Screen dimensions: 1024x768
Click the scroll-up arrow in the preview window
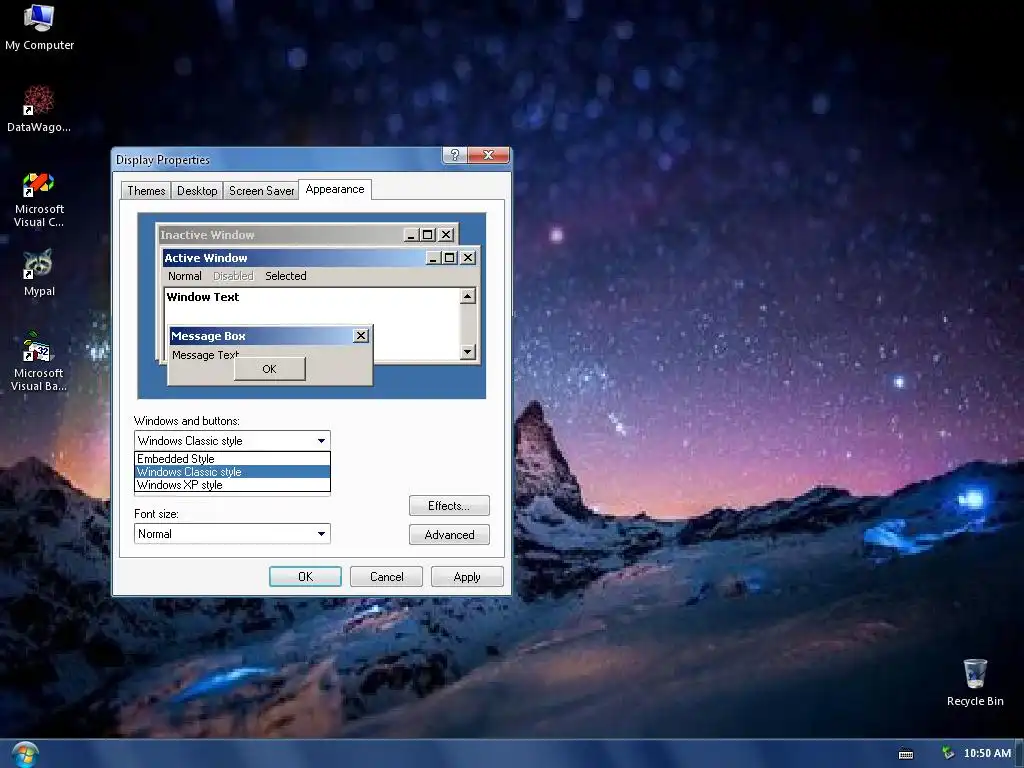point(467,296)
